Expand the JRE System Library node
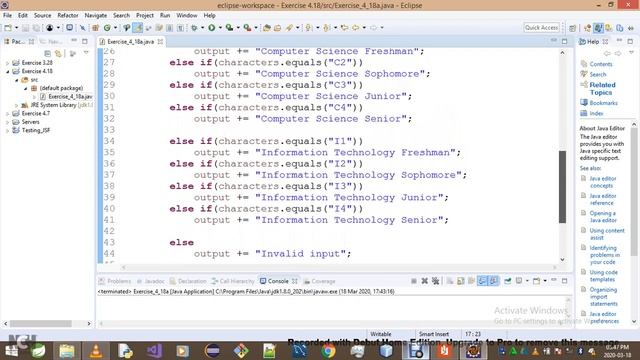This screenshot has height=360, width=640. coord(17,105)
